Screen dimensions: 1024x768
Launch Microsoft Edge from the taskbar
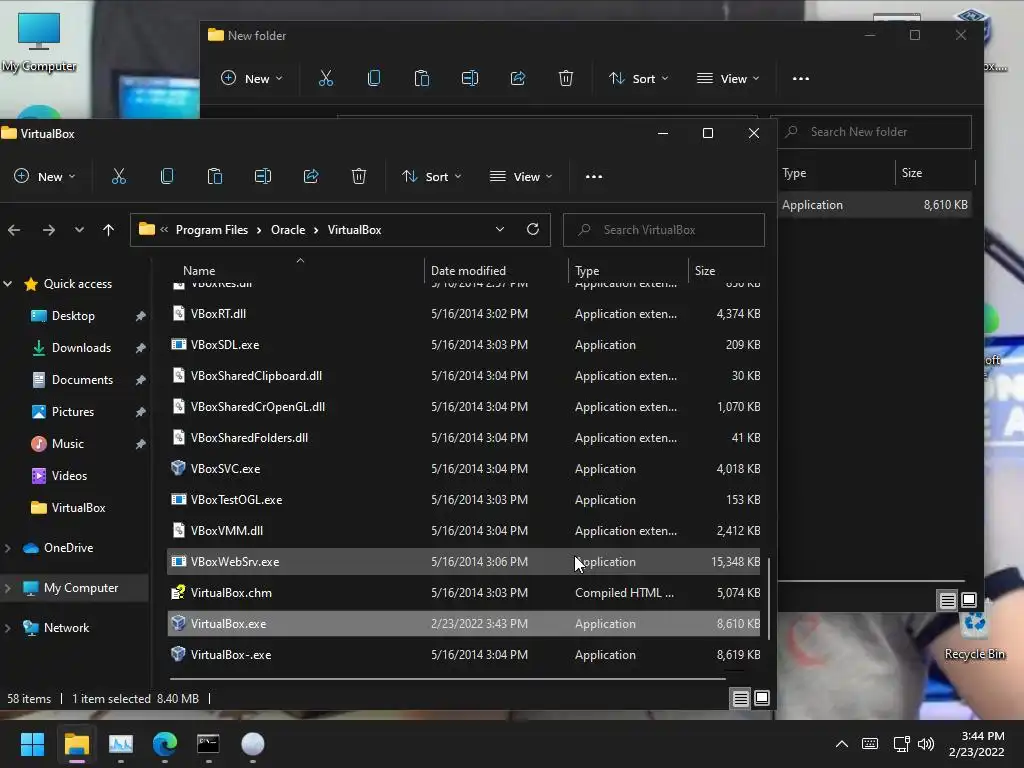point(165,744)
